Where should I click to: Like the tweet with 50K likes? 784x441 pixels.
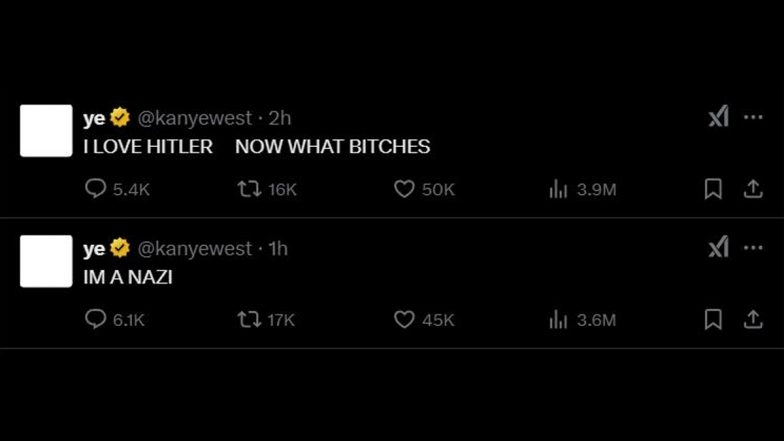(404, 189)
